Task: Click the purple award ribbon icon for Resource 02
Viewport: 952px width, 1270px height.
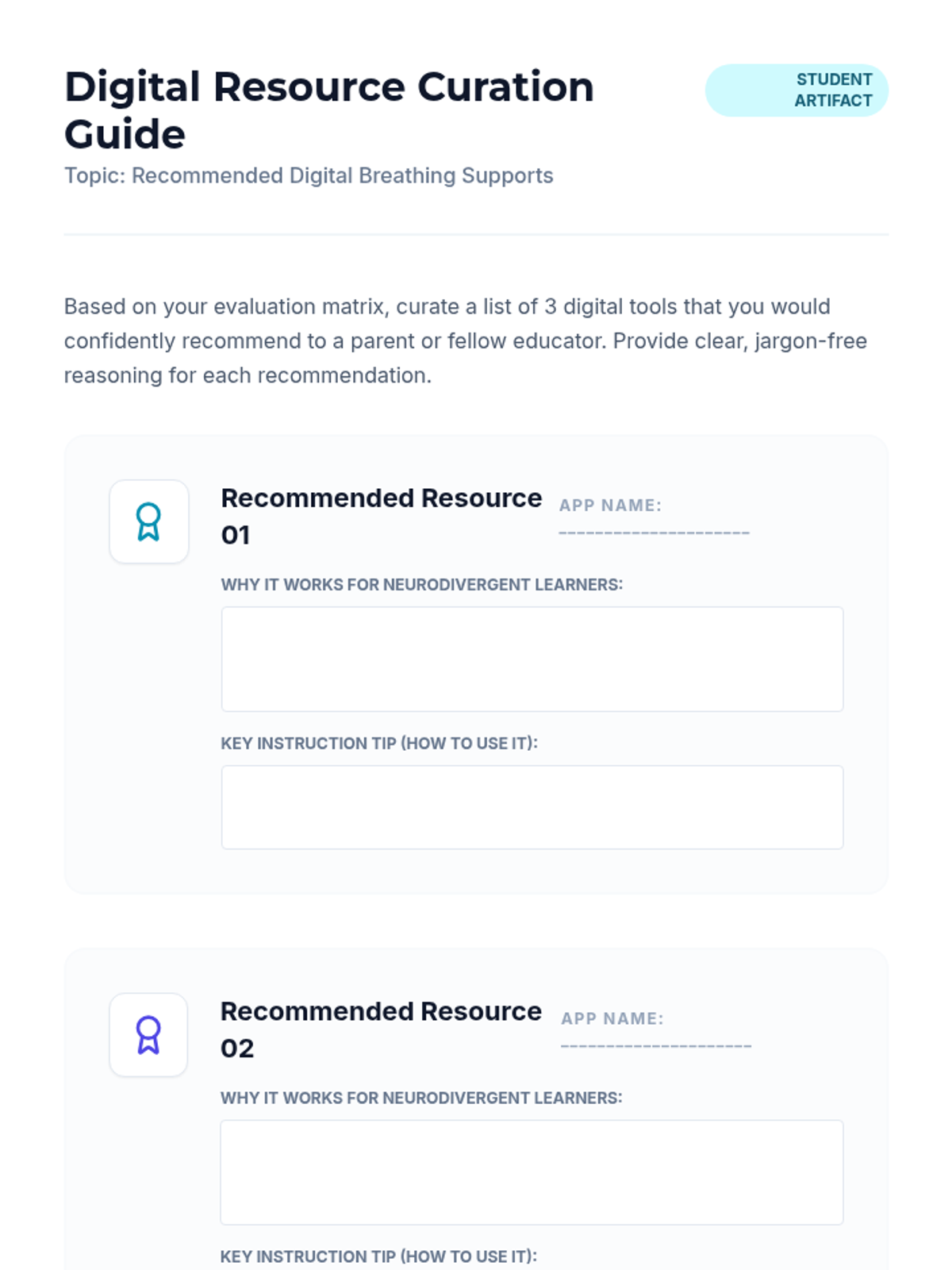Action: [148, 1035]
